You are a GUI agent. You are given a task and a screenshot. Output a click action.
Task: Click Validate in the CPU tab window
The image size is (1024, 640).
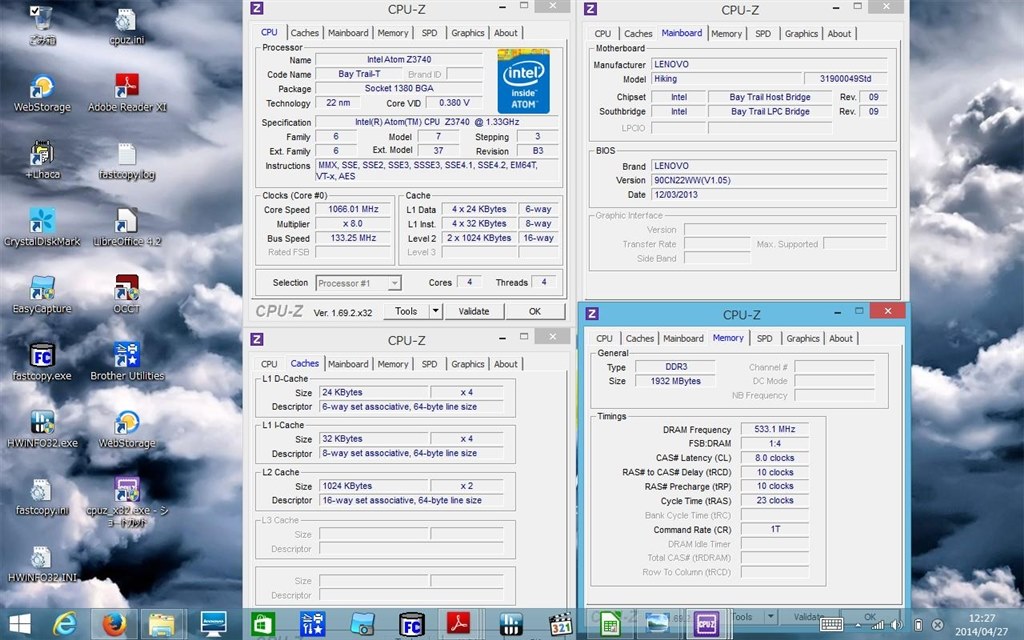[473, 311]
